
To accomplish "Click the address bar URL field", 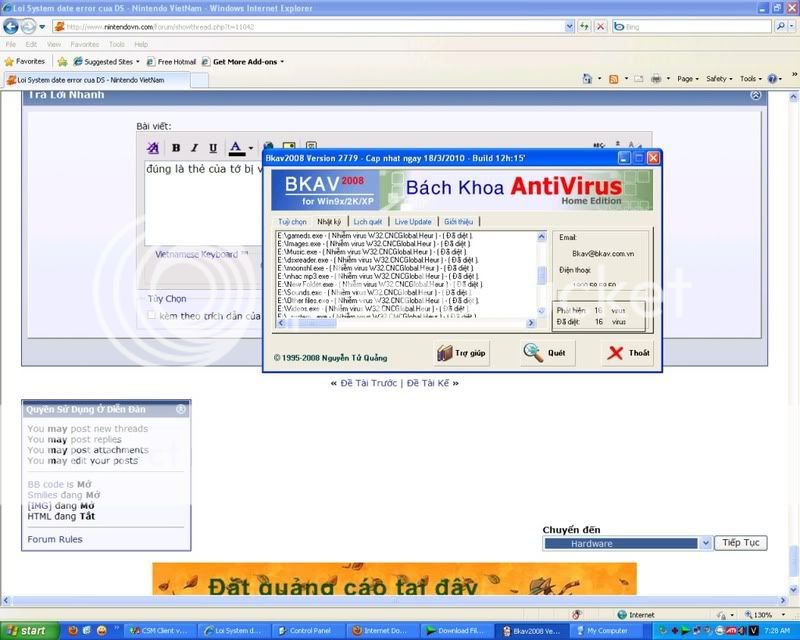I will pyautogui.click(x=309, y=27).
